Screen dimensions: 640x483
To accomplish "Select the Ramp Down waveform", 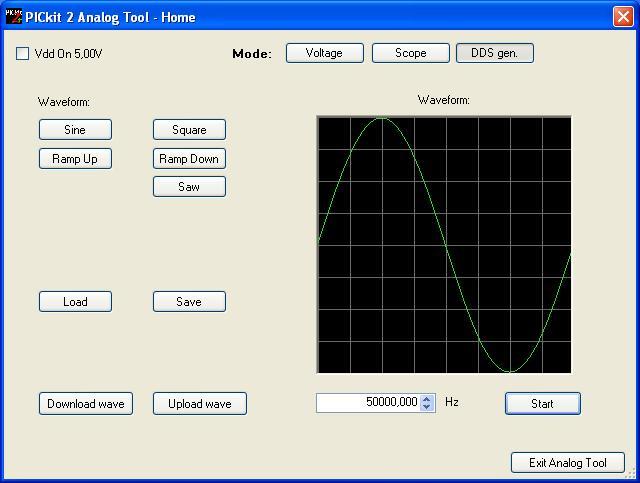I will coord(189,159).
